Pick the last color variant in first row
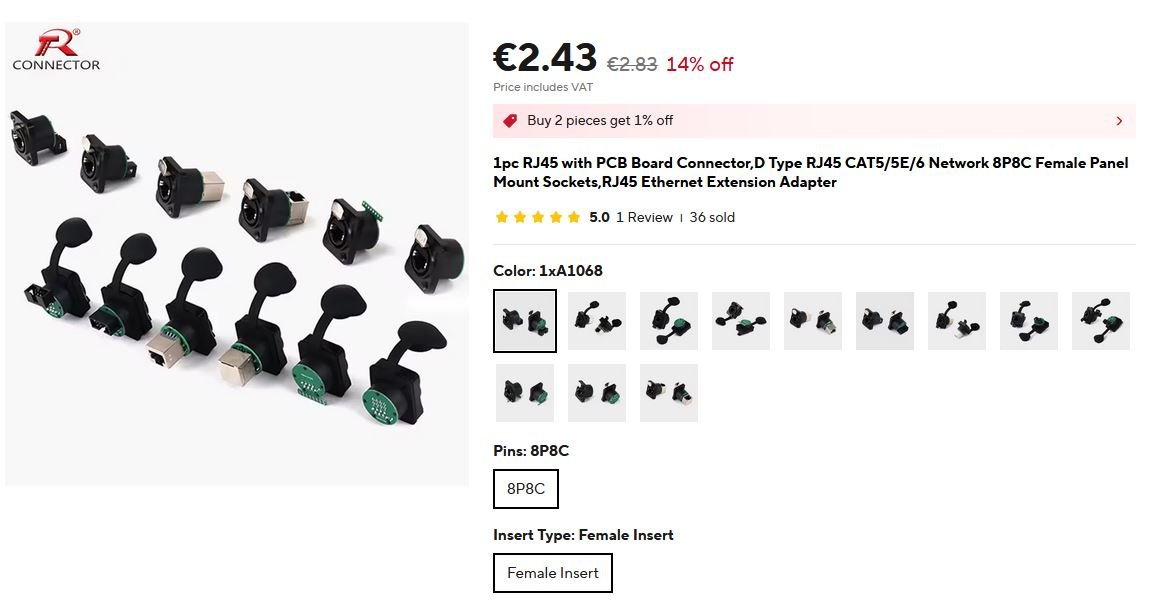Image resolution: width=1152 pixels, height=610 pixels. pos(1101,321)
